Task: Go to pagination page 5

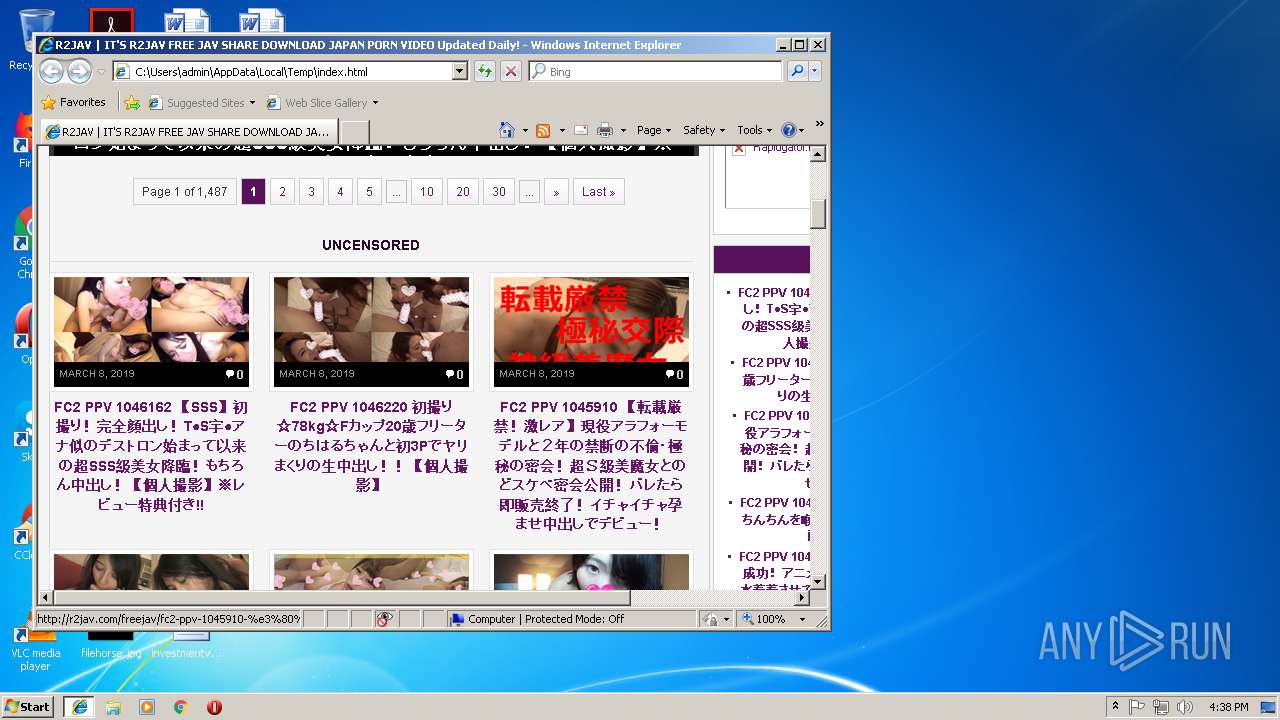Action: pyautogui.click(x=369, y=192)
